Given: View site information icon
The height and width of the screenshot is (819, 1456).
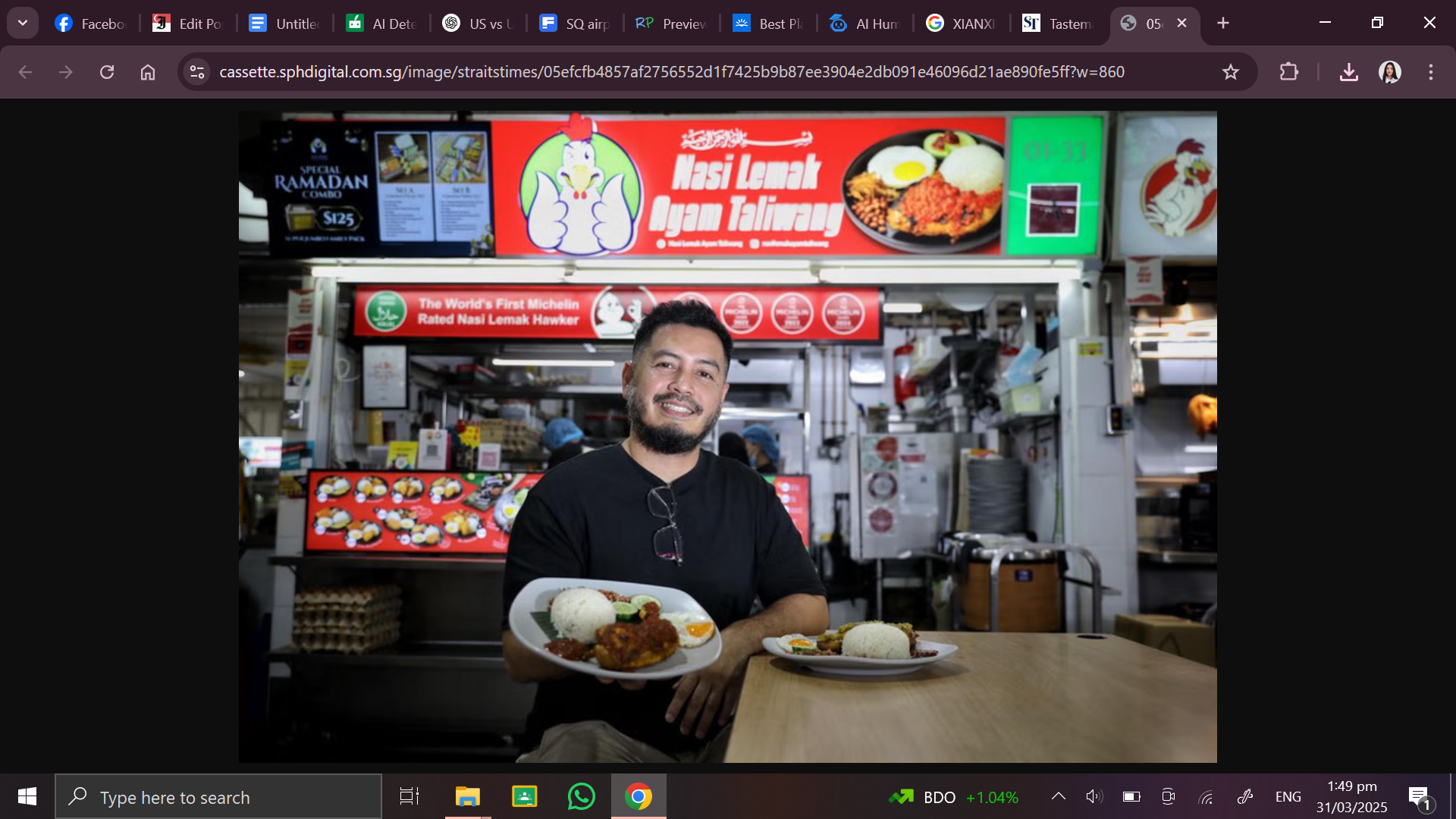Looking at the screenshot, I should [x=197, y=72].
